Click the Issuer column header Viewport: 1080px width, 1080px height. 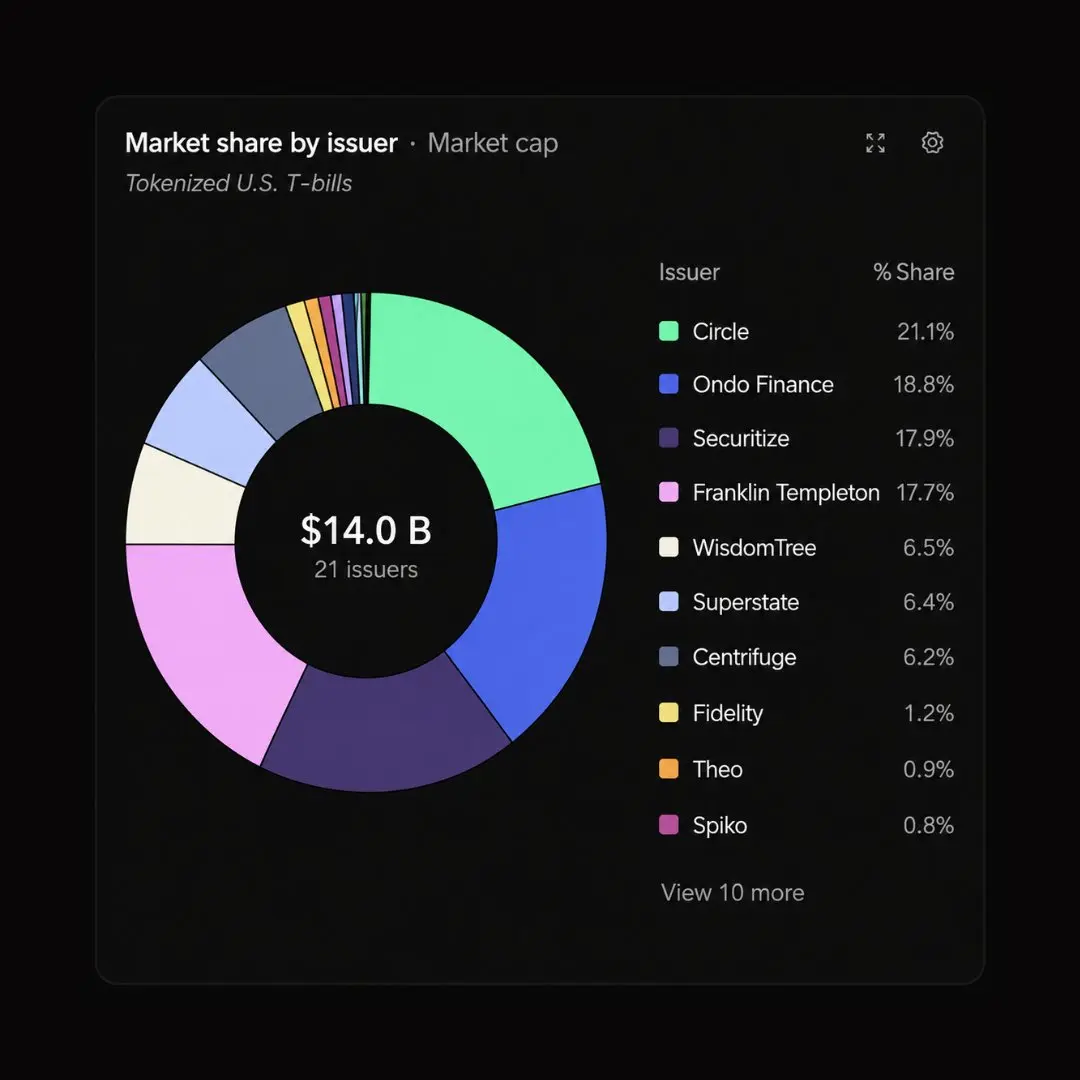[x=689, y=272]
